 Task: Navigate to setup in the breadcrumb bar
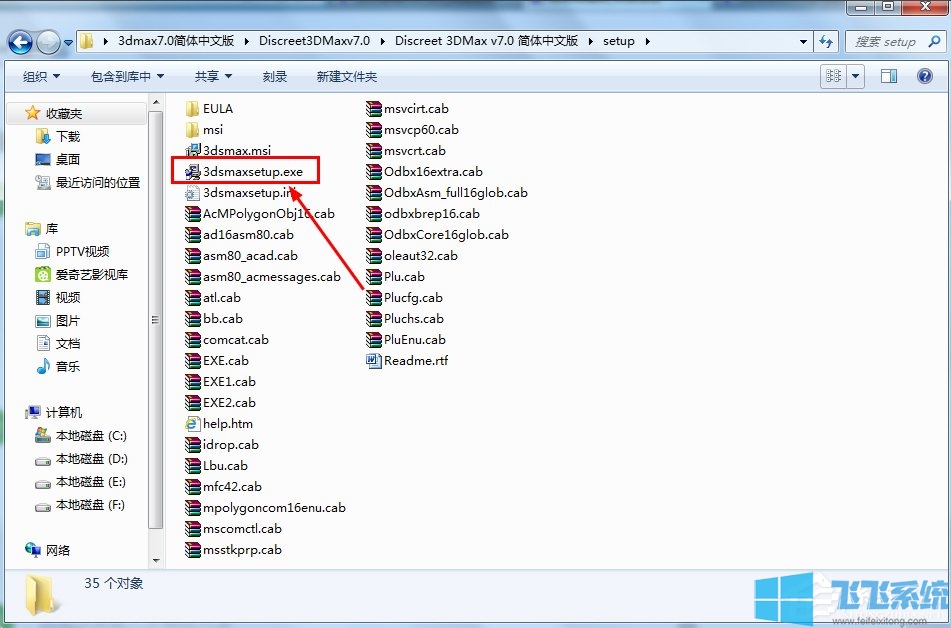(x=618, y=42)
